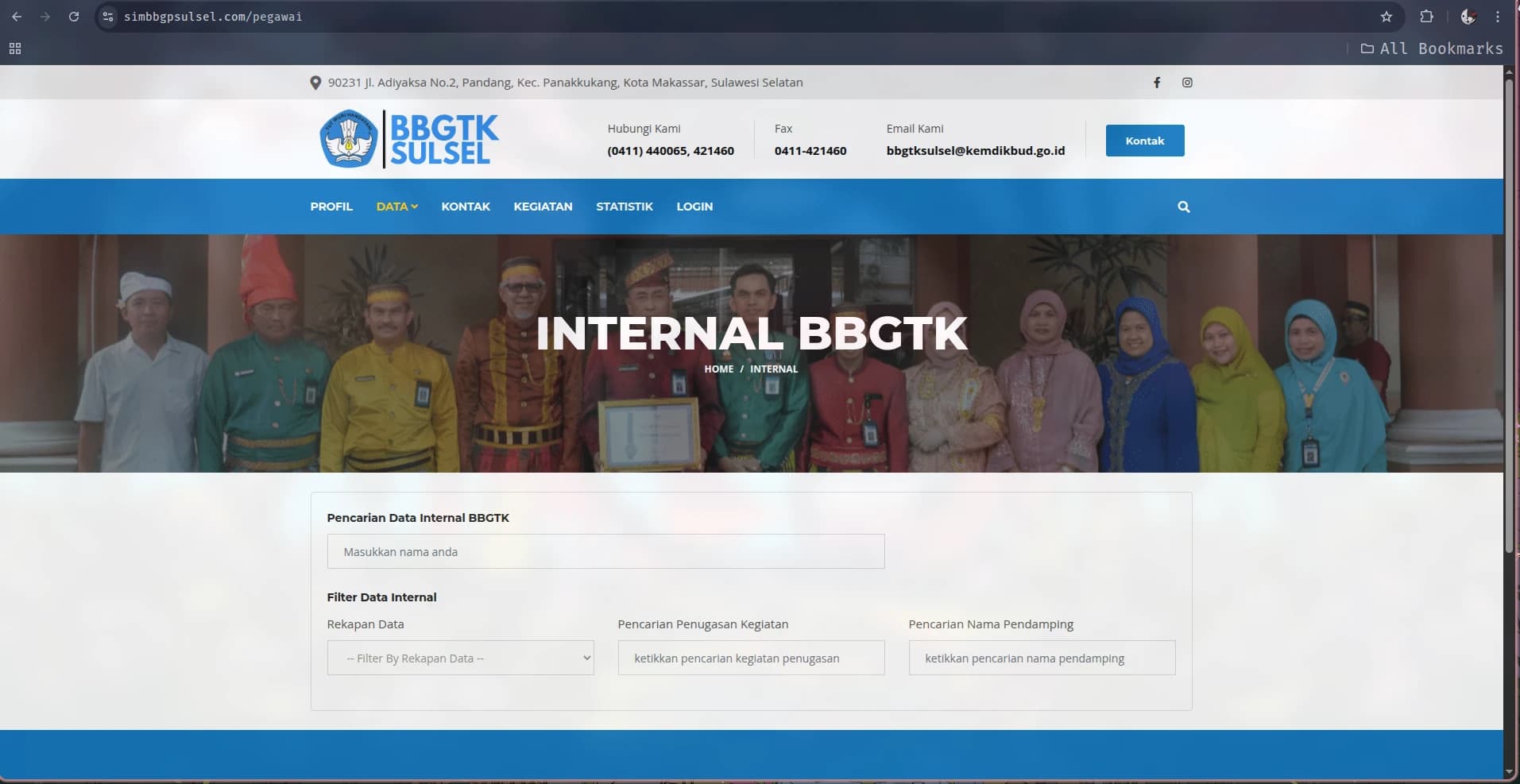Image resolution: width=1520 pixels, height=784 pixels.
Task: Select the PROFIL menu item
Action: click(x=331, y=207)
